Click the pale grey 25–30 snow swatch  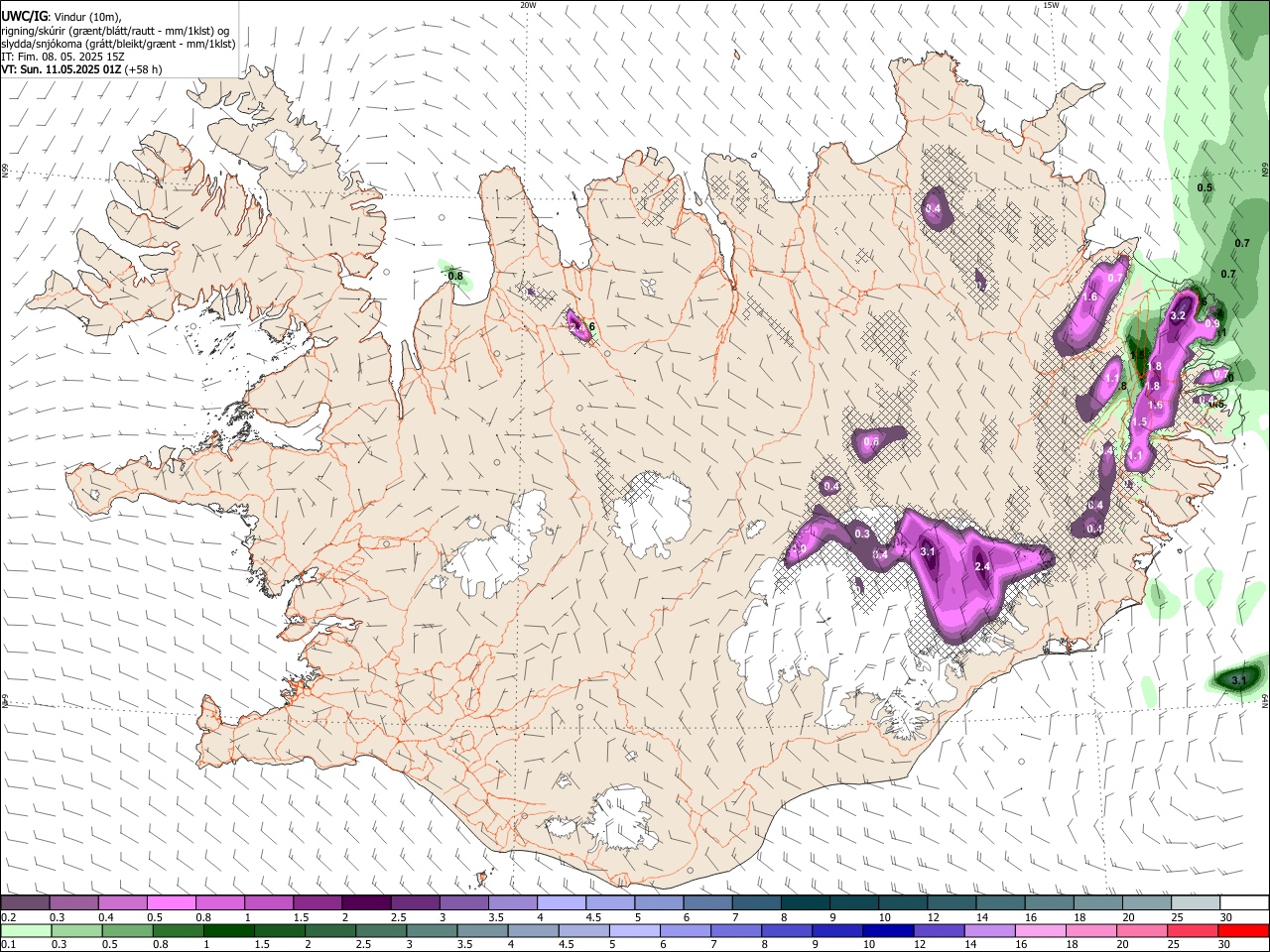point(1196,902)
